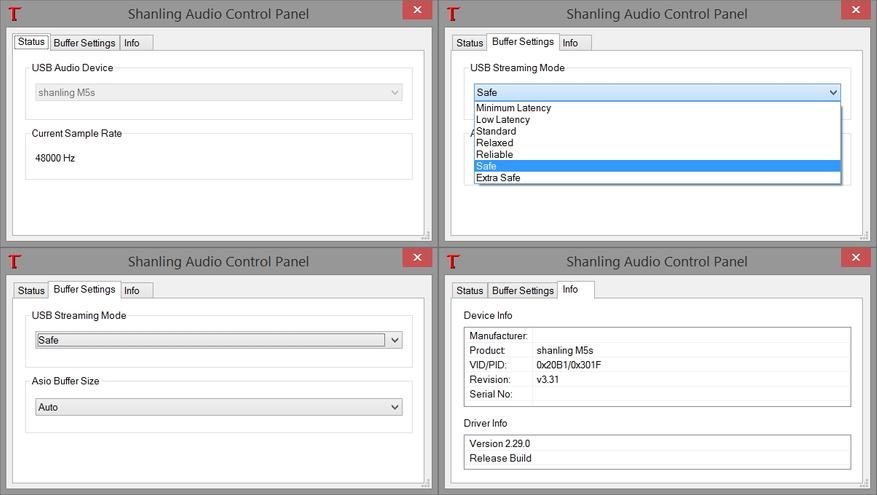This screenshot has width=877, height=495.
Task: Close the window showing Driver Info
Action: [855, 258]
